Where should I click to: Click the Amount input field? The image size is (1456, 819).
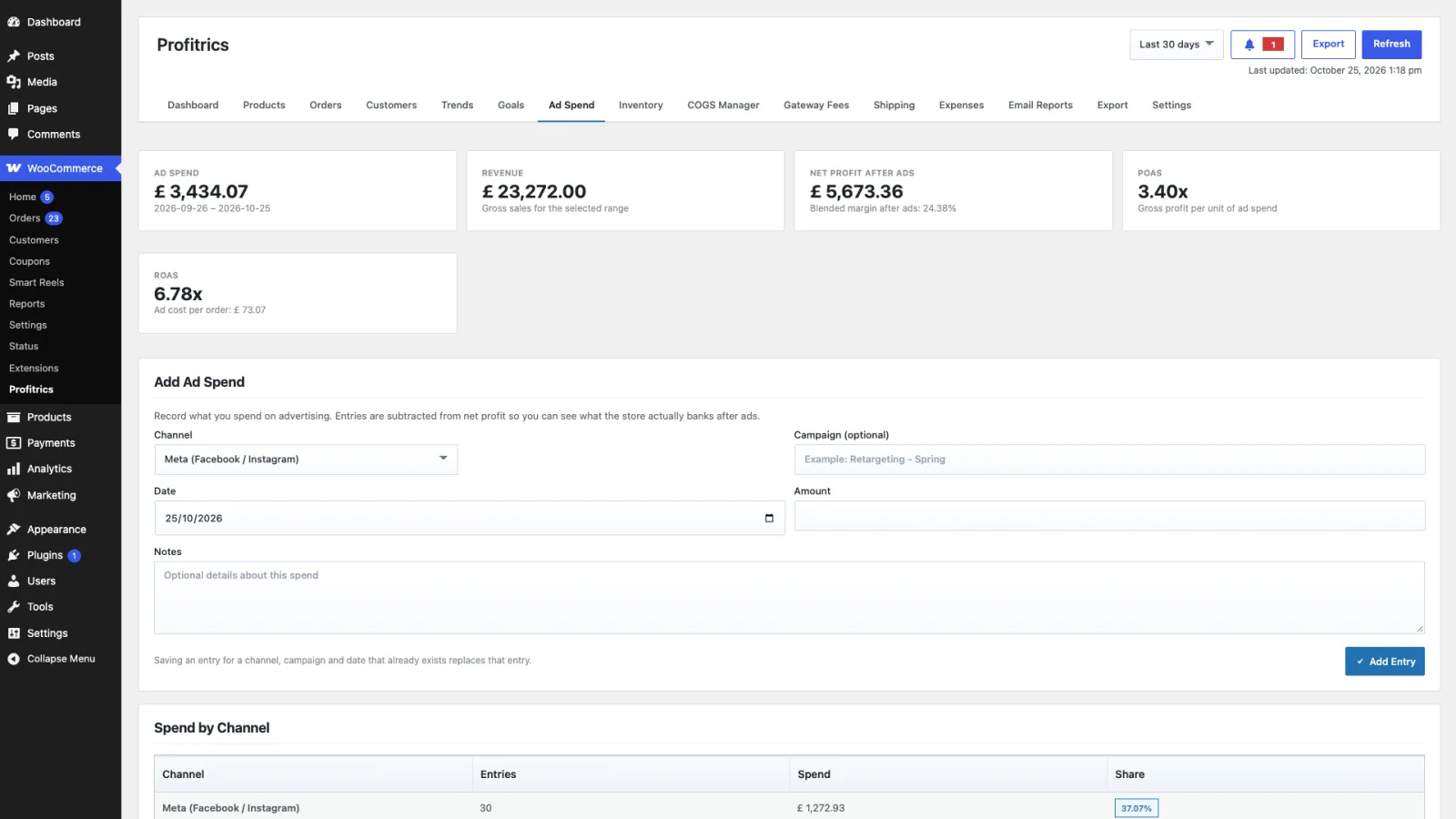(x=1109, y=516)
